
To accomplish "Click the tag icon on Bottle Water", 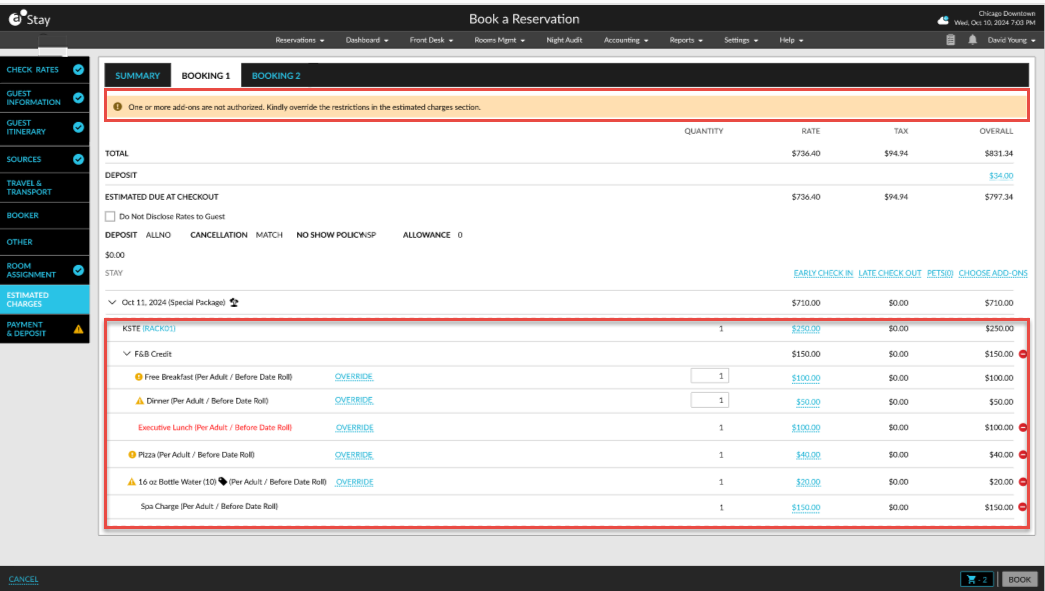I will [222, 481].
